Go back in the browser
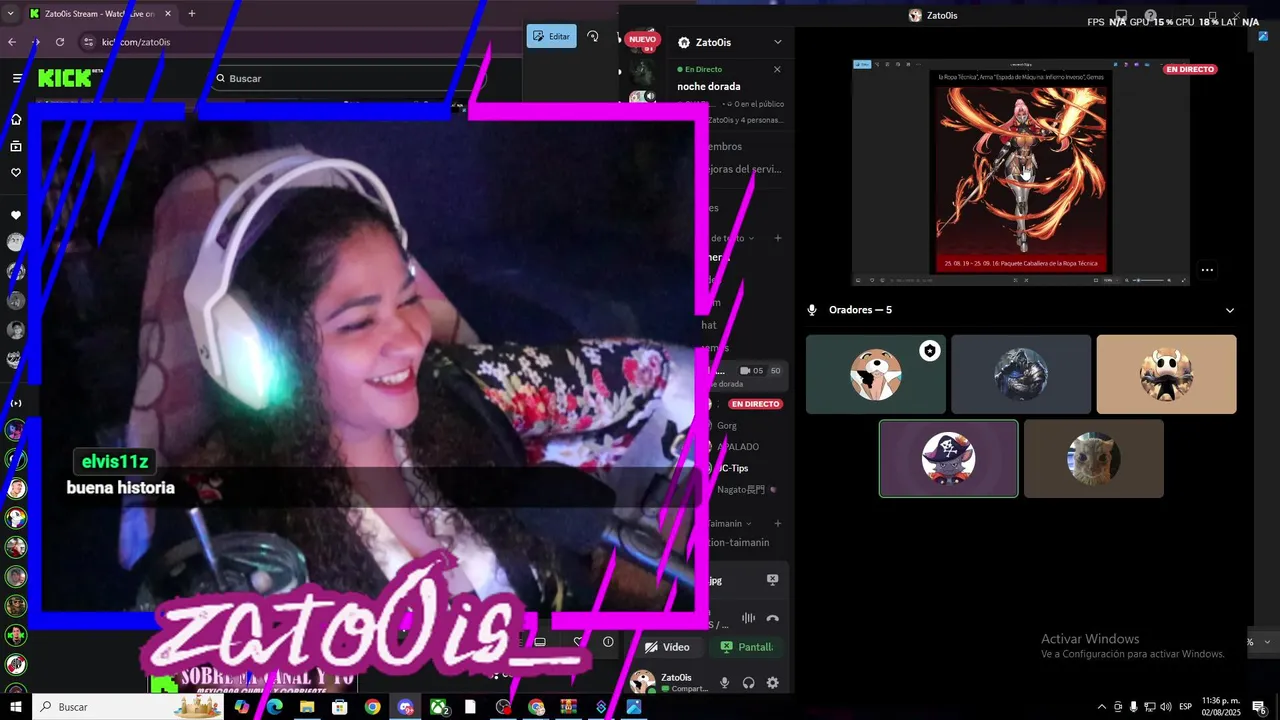Image resolution: width=1280 pixels, height=720 pixels. (x=12, y=42)
